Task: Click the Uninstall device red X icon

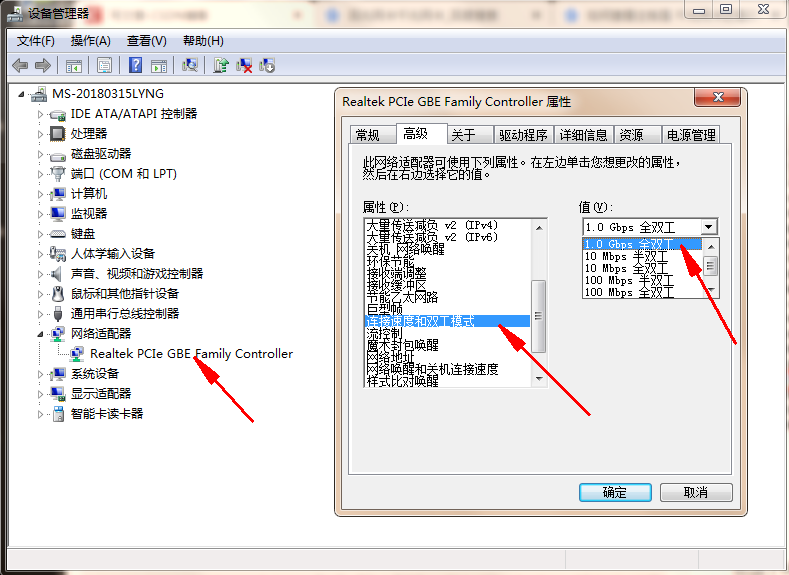Action: coord(244,65)
